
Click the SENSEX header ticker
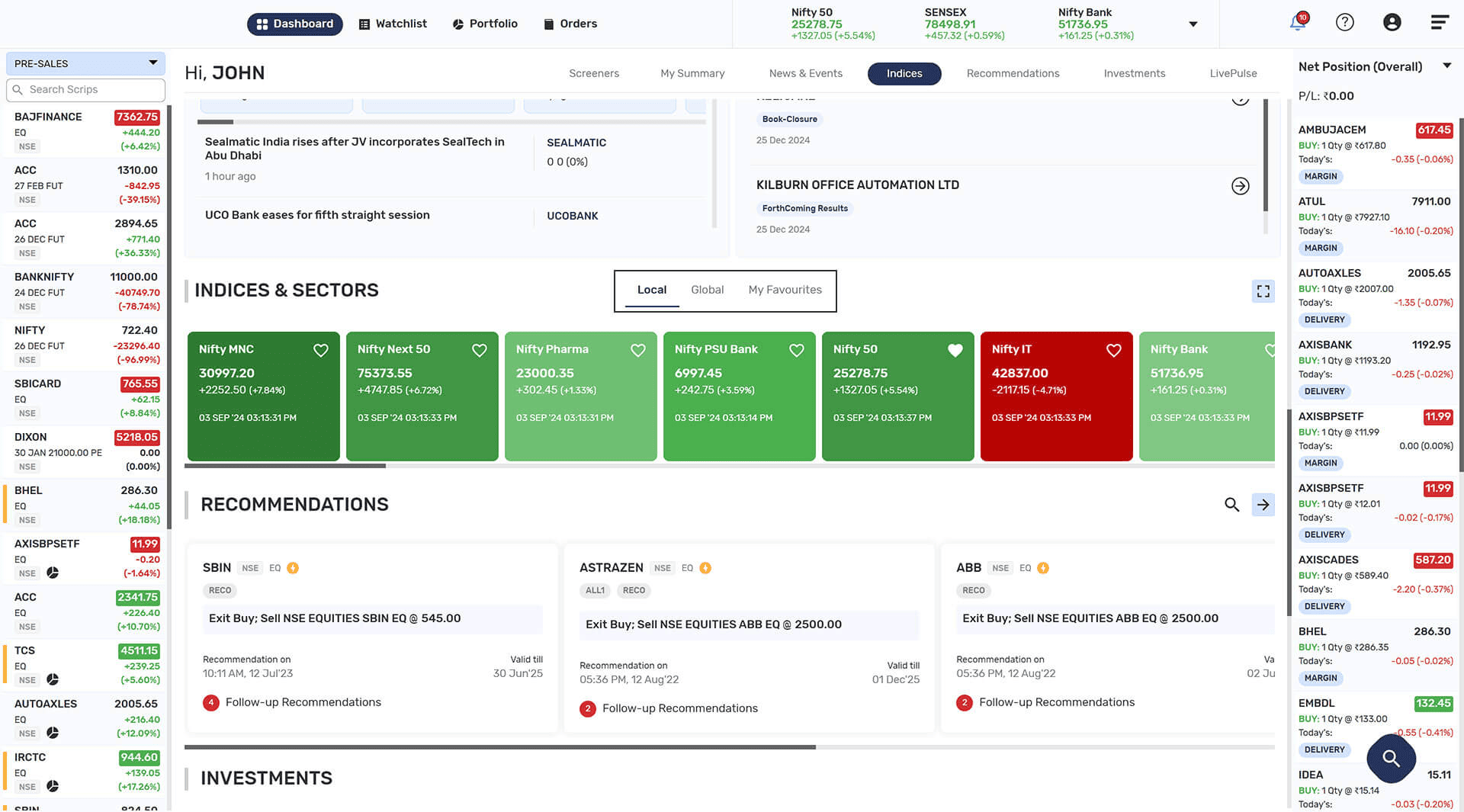coord(965,24)
